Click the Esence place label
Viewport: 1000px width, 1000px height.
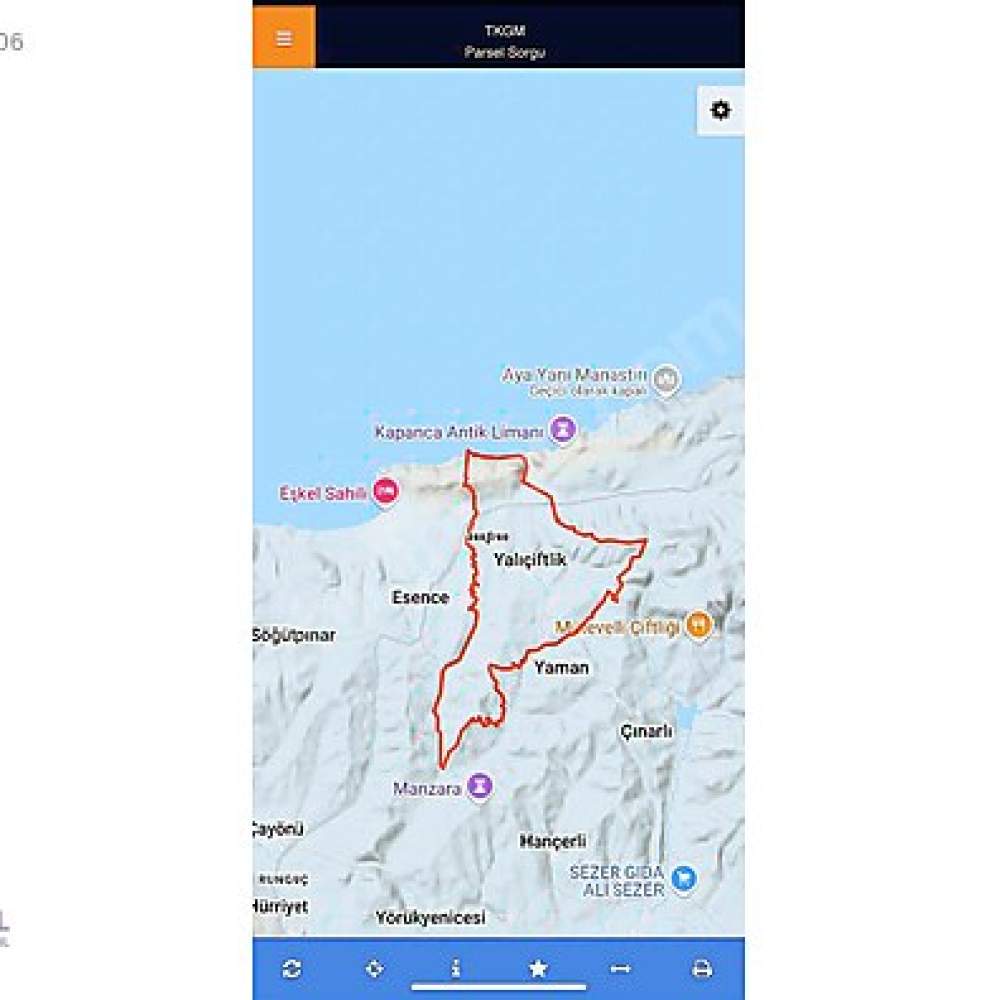[420, 598]
